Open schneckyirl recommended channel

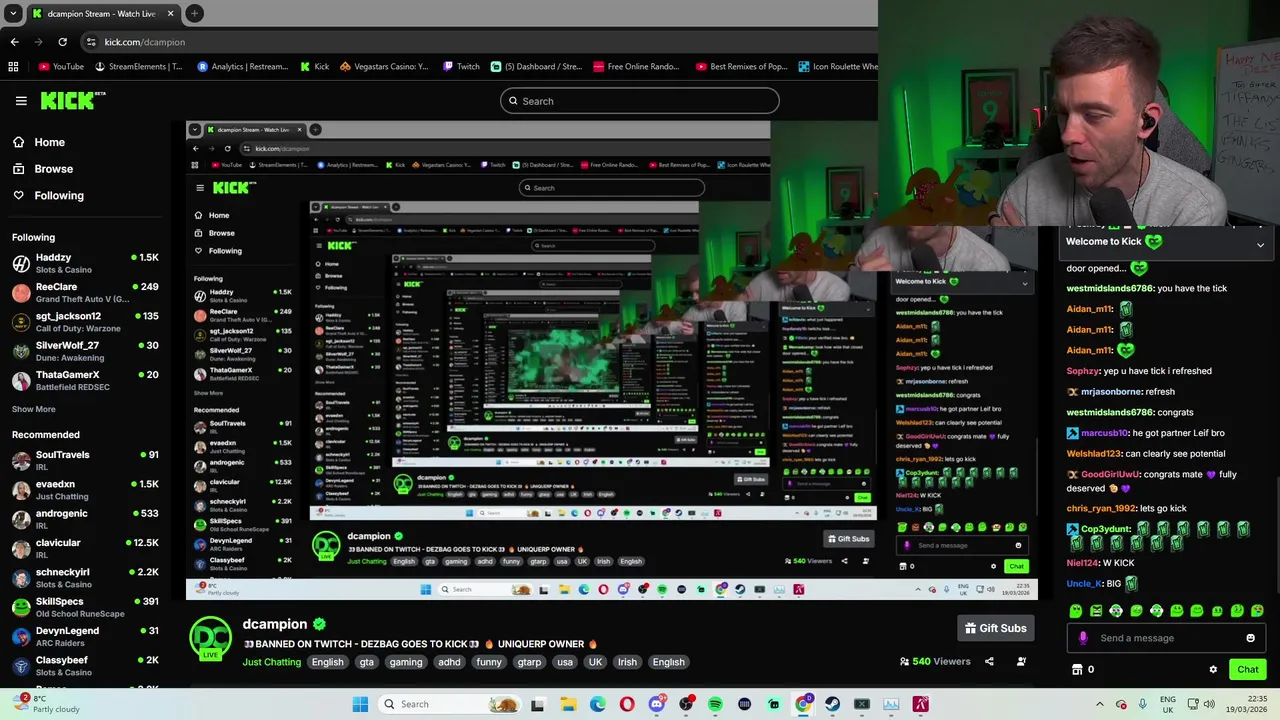(85, 578)
